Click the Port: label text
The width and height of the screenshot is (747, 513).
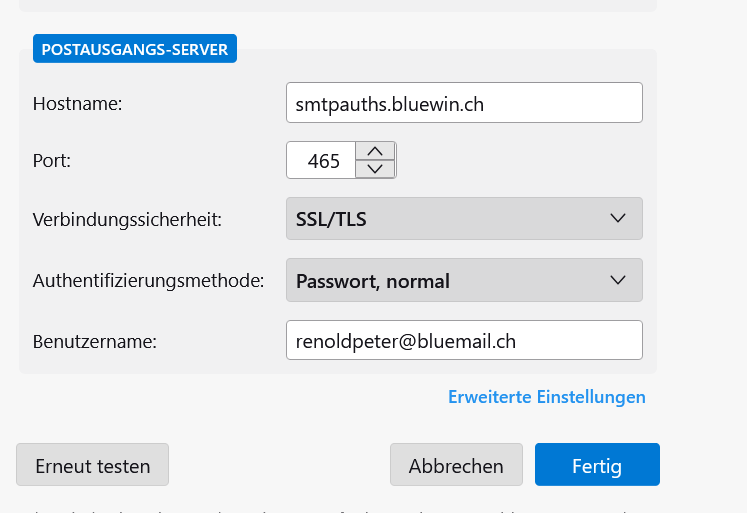coord(52,160)
